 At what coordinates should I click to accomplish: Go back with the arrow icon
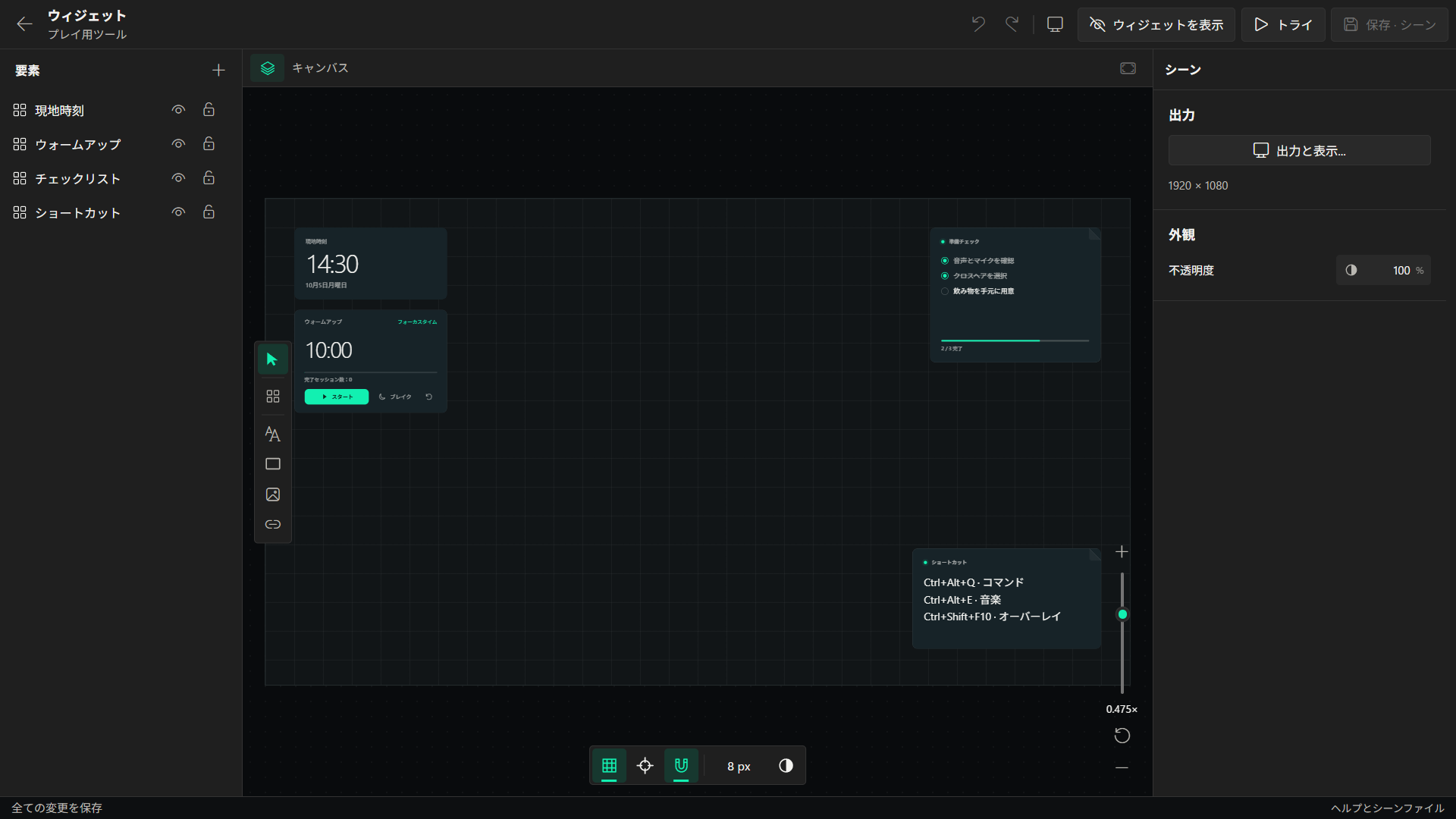tap(24, 24)
